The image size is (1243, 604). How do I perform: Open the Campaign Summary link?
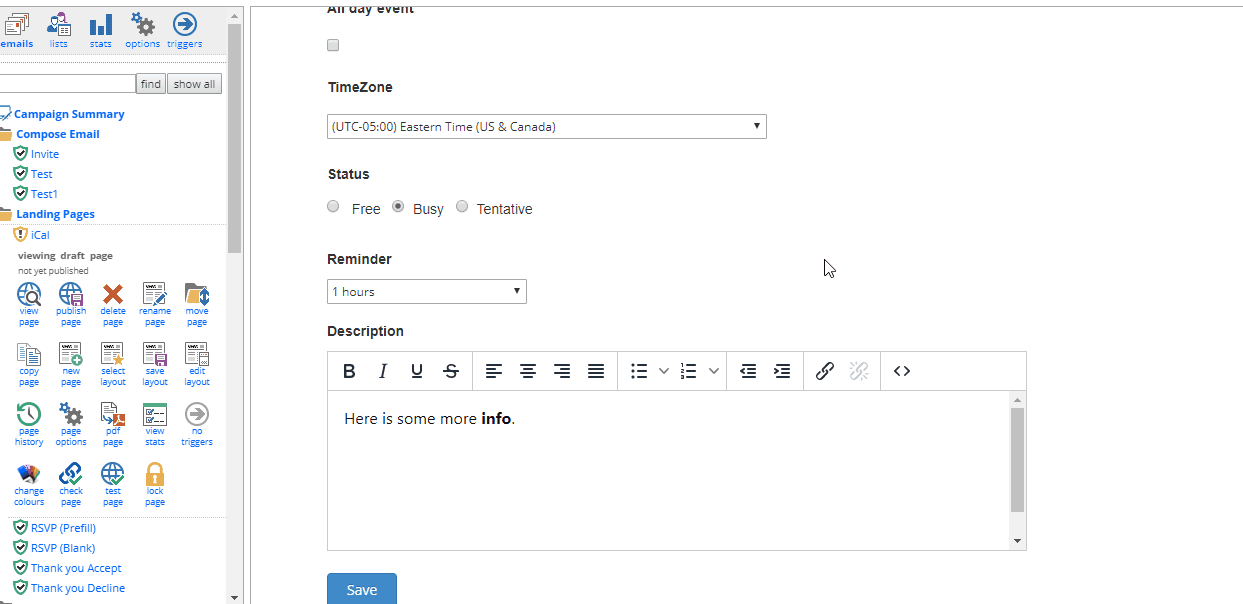coord(69,114)
